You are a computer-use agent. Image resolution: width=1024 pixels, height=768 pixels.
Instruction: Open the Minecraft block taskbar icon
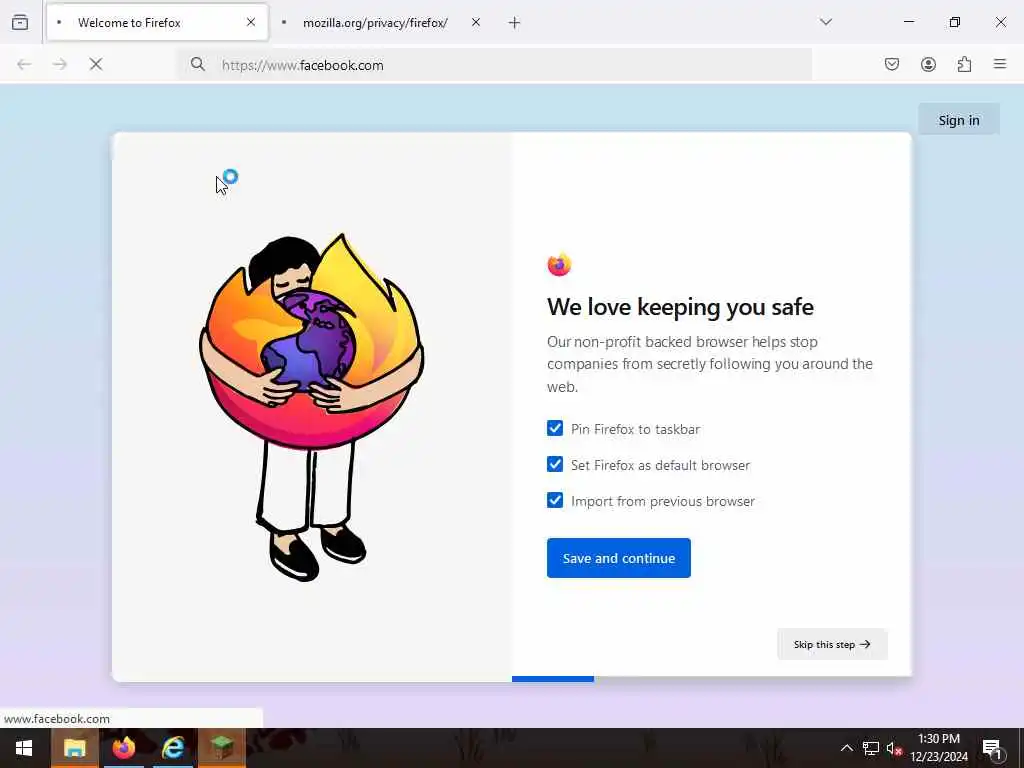222,748
